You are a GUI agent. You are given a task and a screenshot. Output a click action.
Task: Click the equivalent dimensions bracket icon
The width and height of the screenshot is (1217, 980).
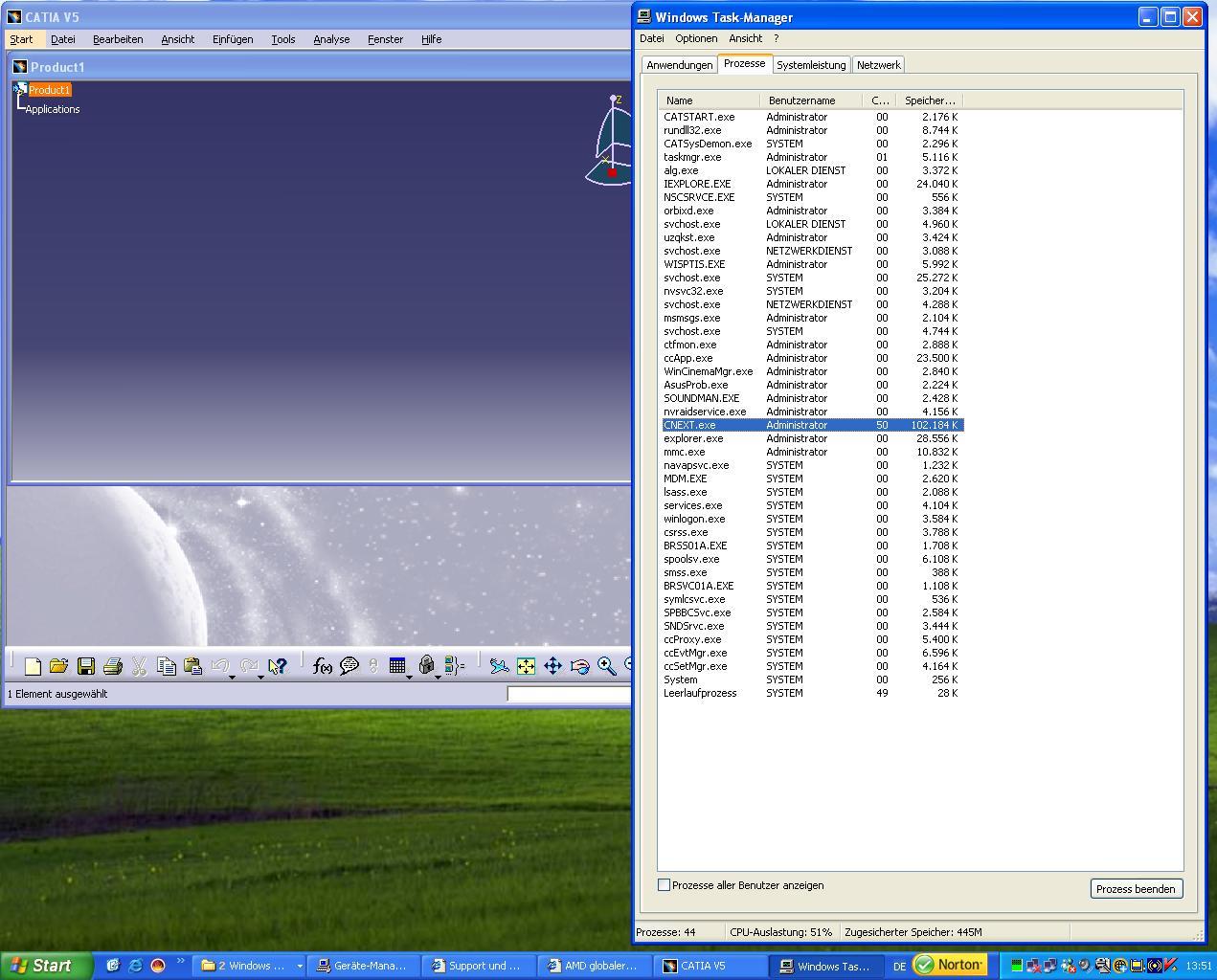(455, 666)
